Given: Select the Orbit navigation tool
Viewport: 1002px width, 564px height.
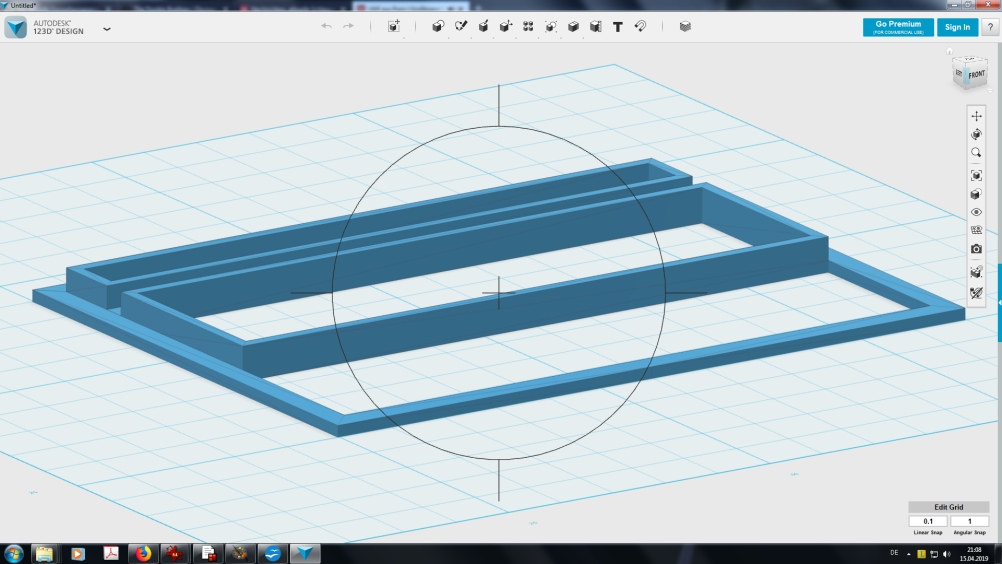Looking at the screenshot, I should tap(977, 134).
